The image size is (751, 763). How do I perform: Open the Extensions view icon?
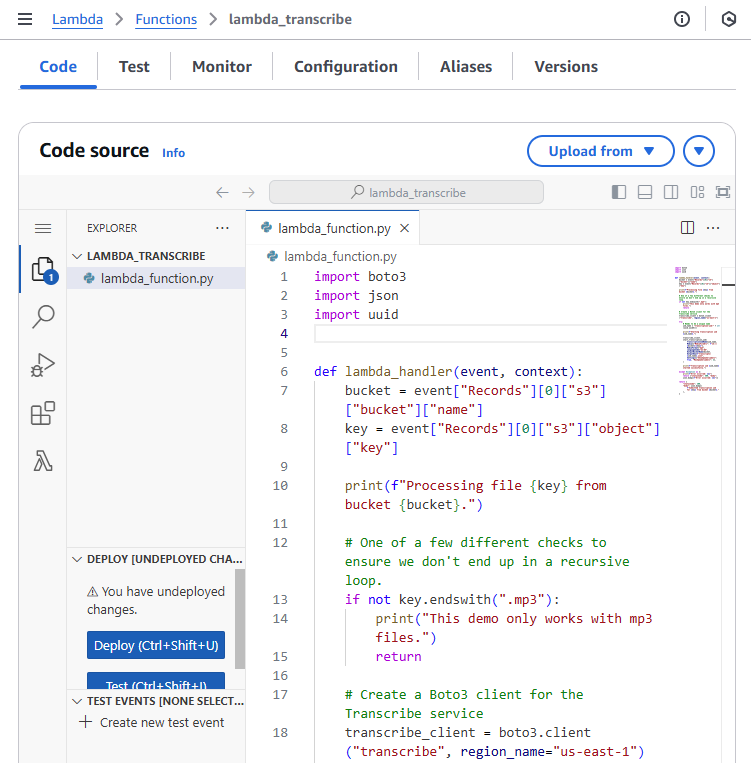[x=43, y=413]
